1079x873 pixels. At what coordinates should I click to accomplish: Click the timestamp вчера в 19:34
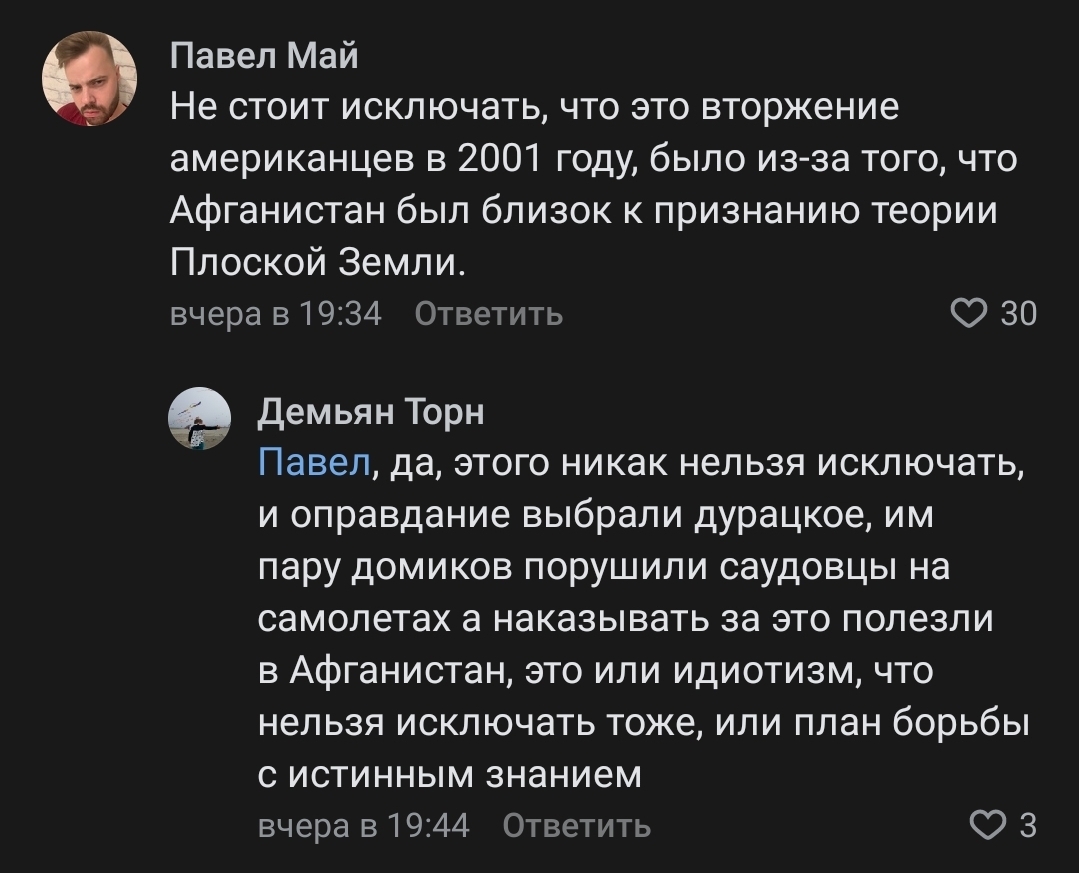277,314
